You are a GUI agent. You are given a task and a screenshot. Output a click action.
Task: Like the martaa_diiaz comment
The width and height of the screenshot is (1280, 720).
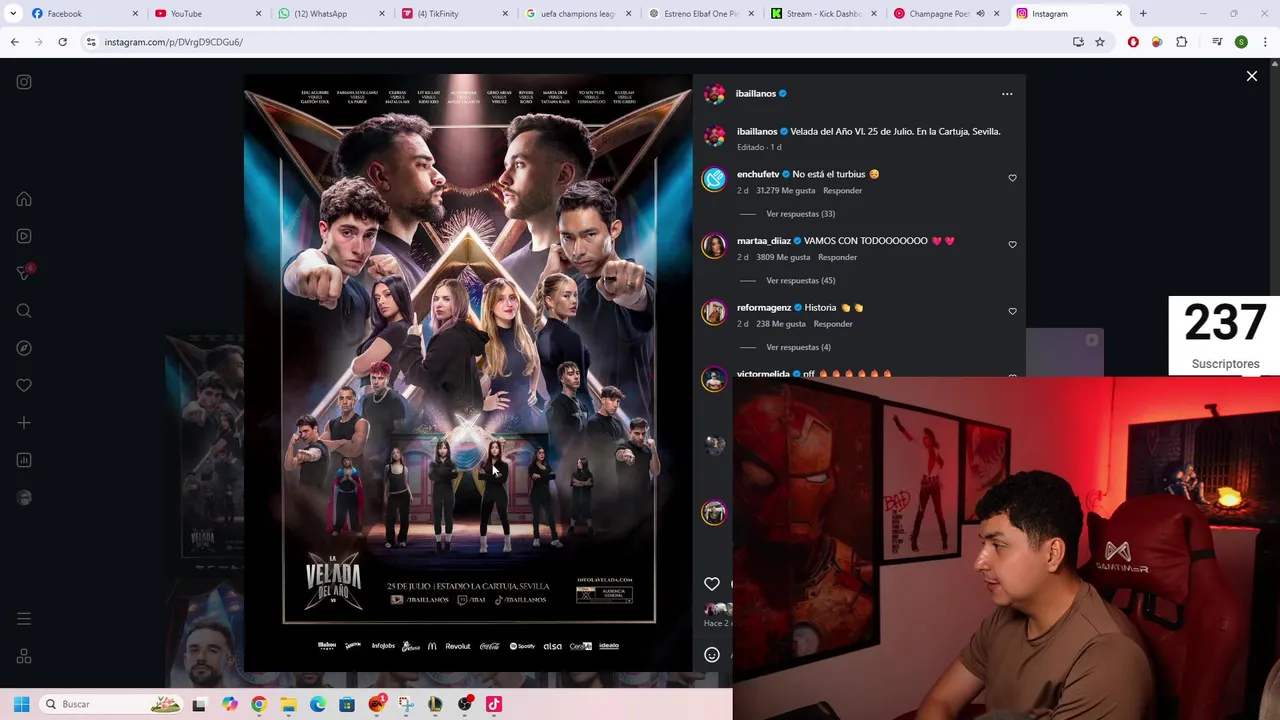click(x=1012, y=244)
